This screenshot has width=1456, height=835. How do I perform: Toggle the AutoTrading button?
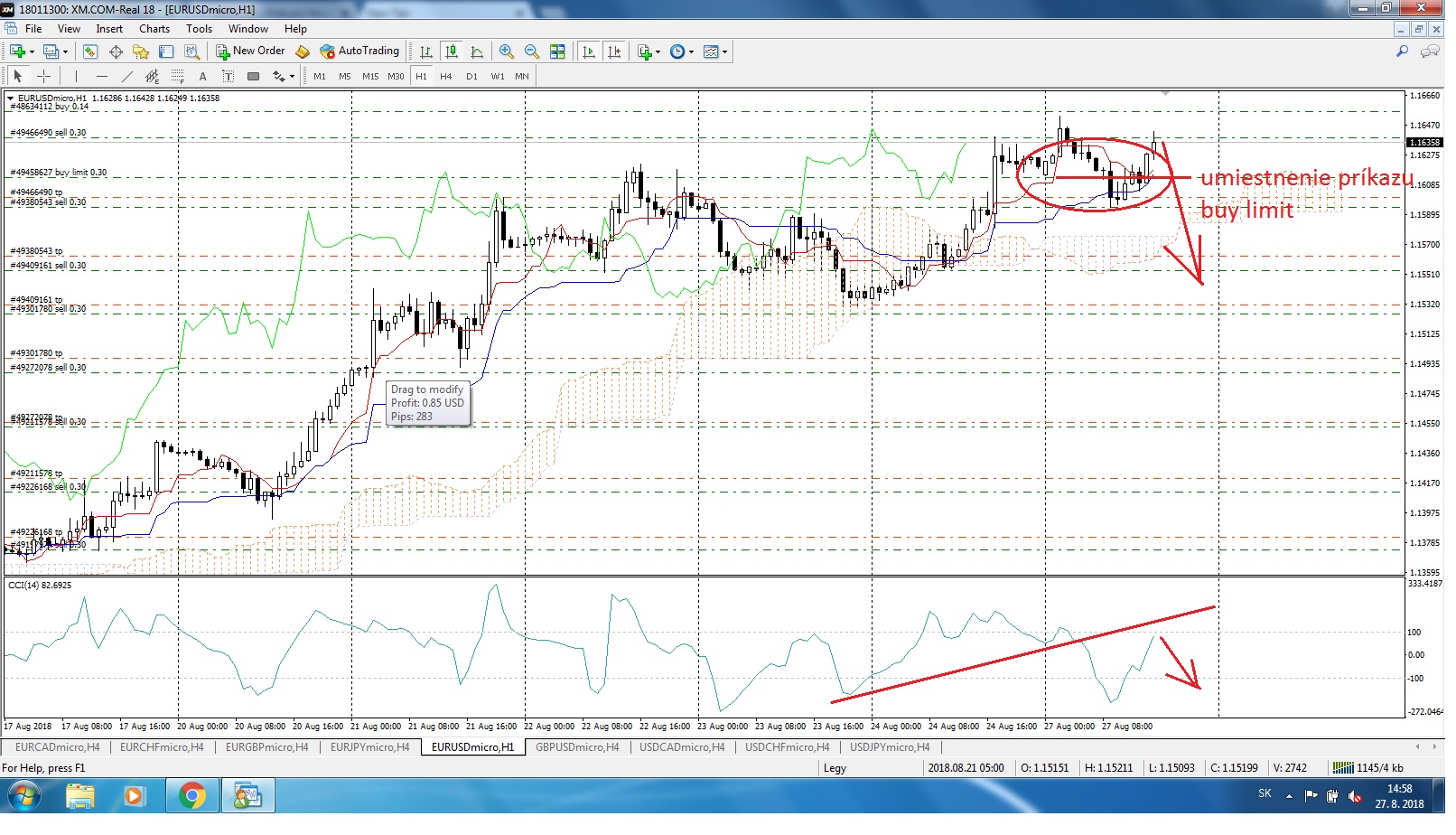[359, 52]
